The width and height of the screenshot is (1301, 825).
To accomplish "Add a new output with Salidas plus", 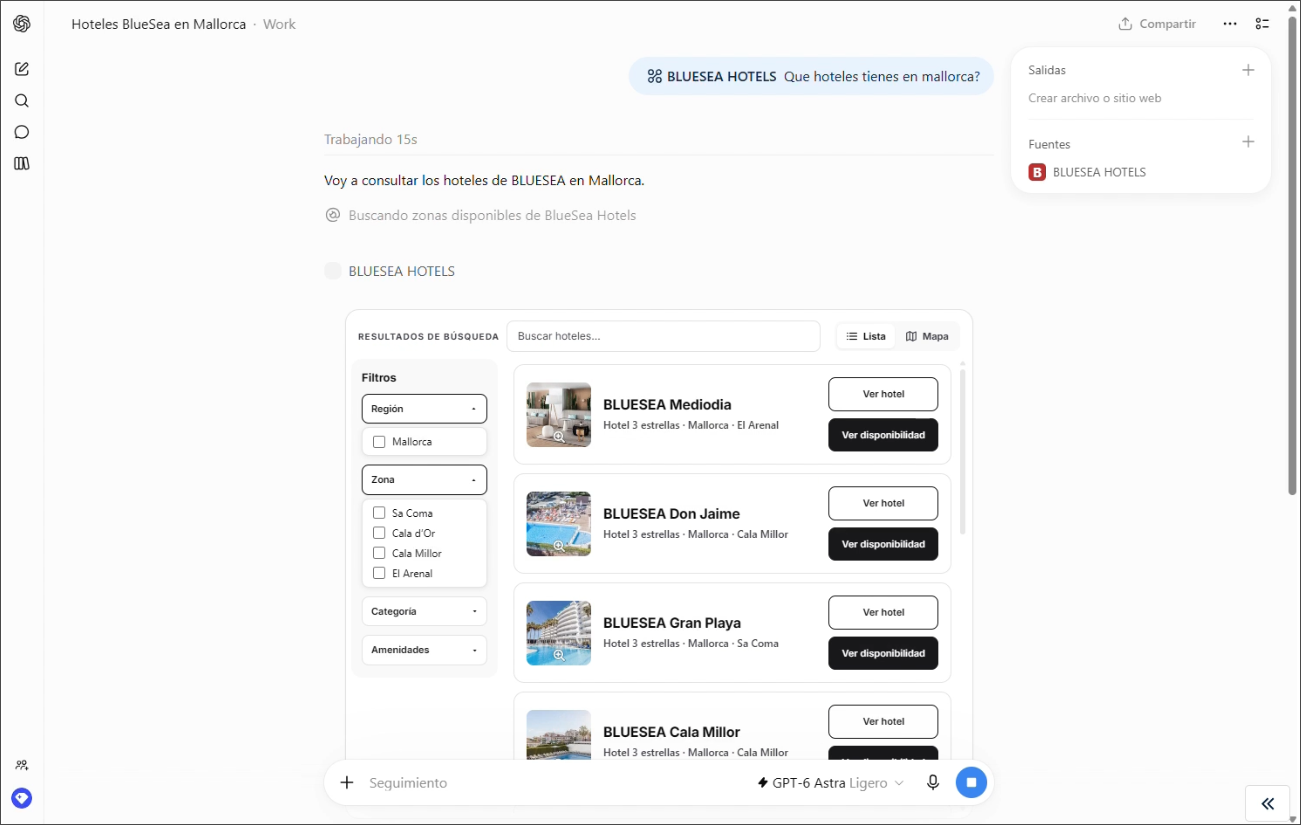I will point(1248,70).
